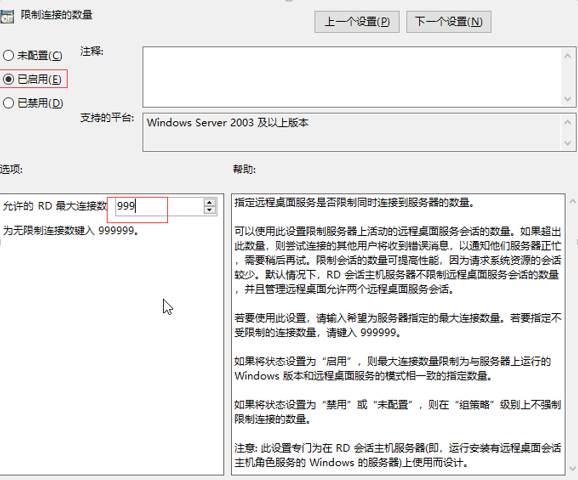Click into the 注释 comment text box
This screenshot has width=578, height=480.
coord(352,77)
